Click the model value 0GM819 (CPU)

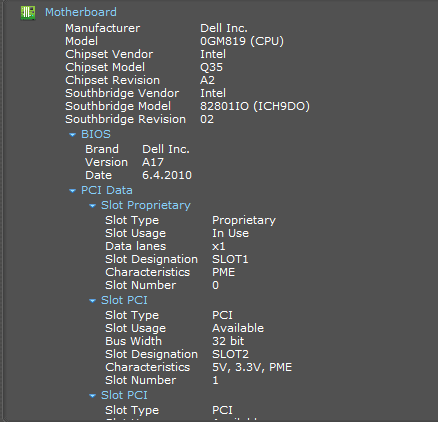pyautogui.click(x=242, y=41)
